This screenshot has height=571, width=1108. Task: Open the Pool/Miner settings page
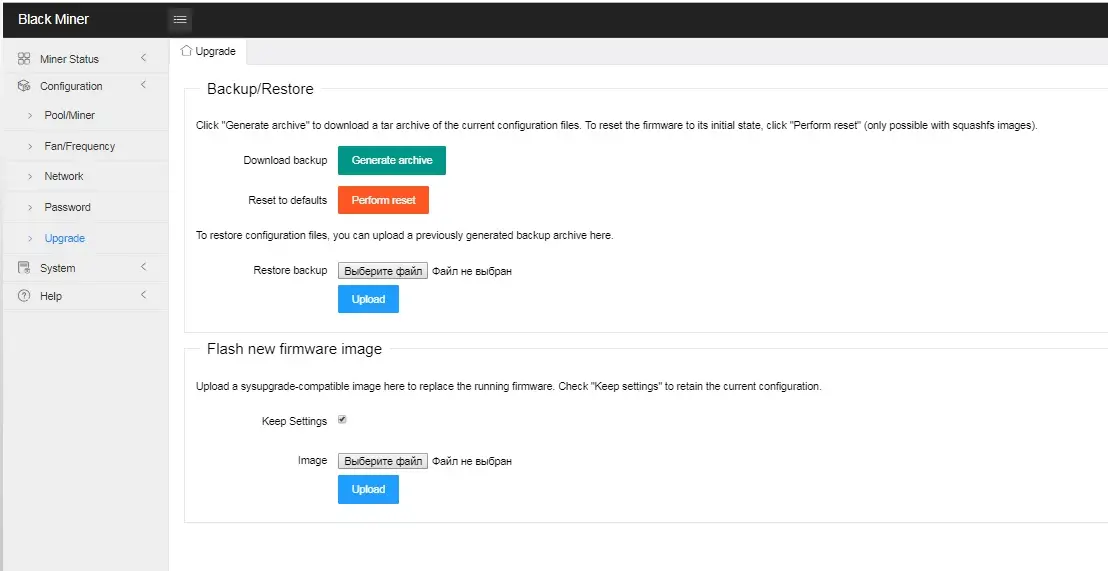click(x=69, y=115)
